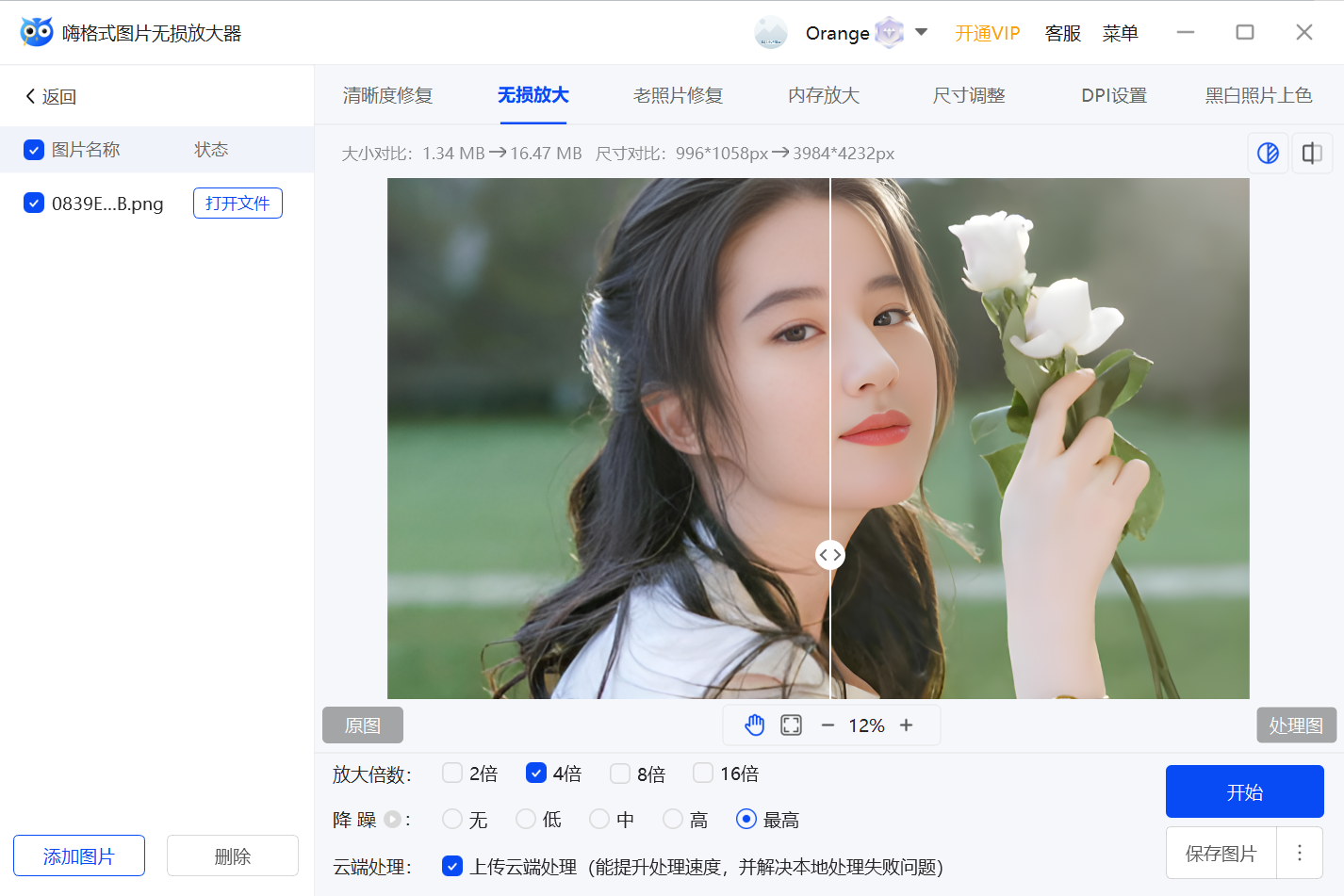Switch to the DPI设置 tab
Image resolution: width=1344 pixels, height=896 pixels.
click(x=1114, y=95)
